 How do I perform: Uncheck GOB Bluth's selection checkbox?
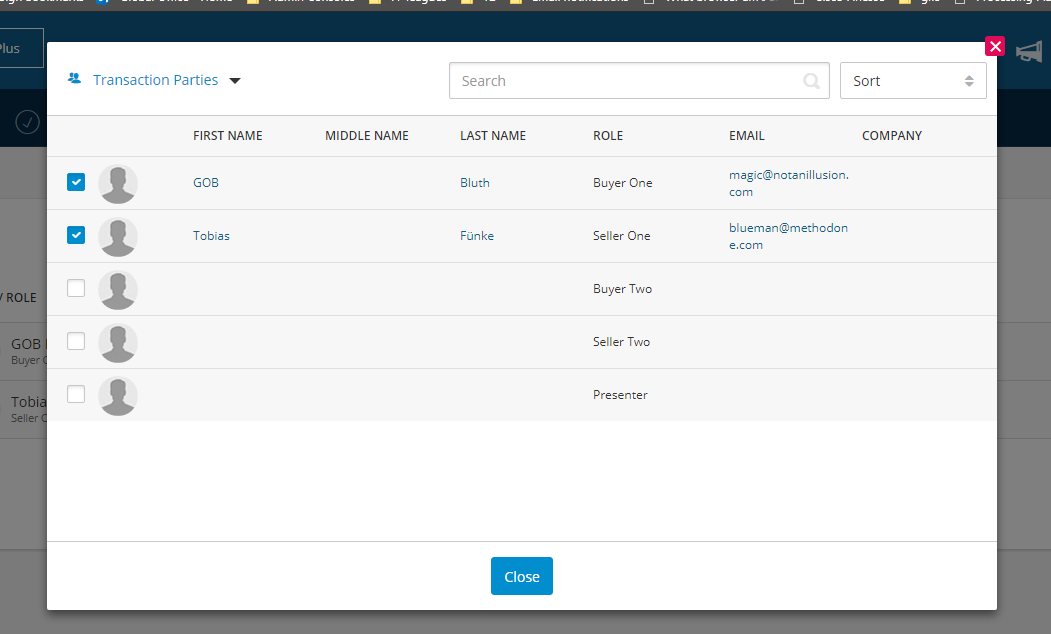[x=76, y=182]
